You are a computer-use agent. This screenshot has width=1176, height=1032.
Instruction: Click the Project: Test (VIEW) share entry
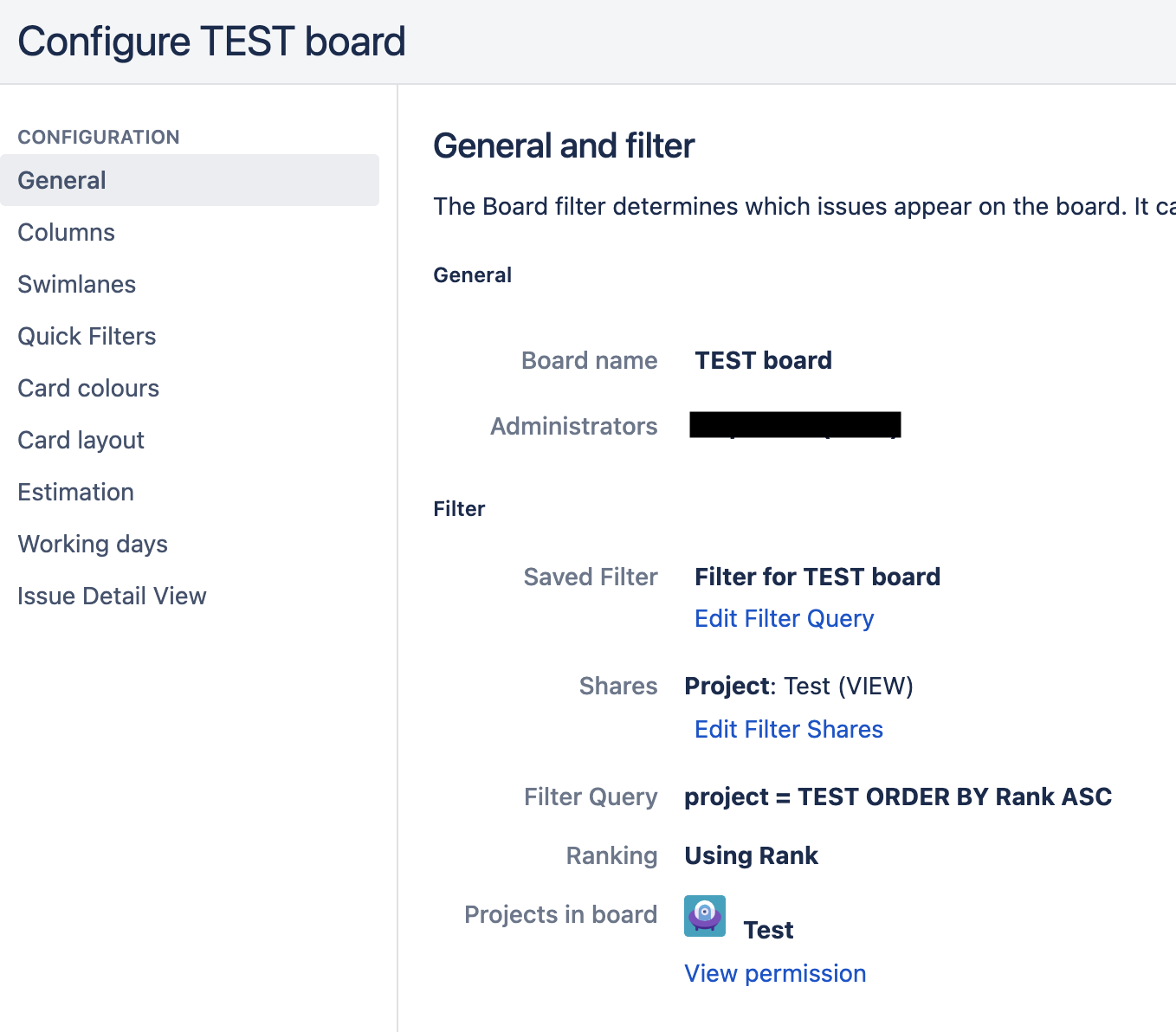[x=798, y=686]
